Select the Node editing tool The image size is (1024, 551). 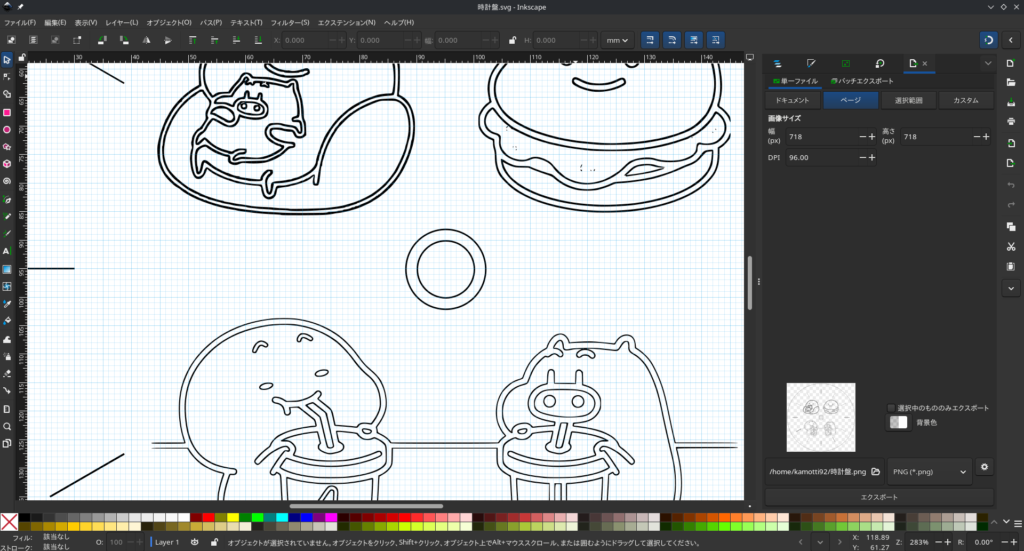(x=7, y=76)
